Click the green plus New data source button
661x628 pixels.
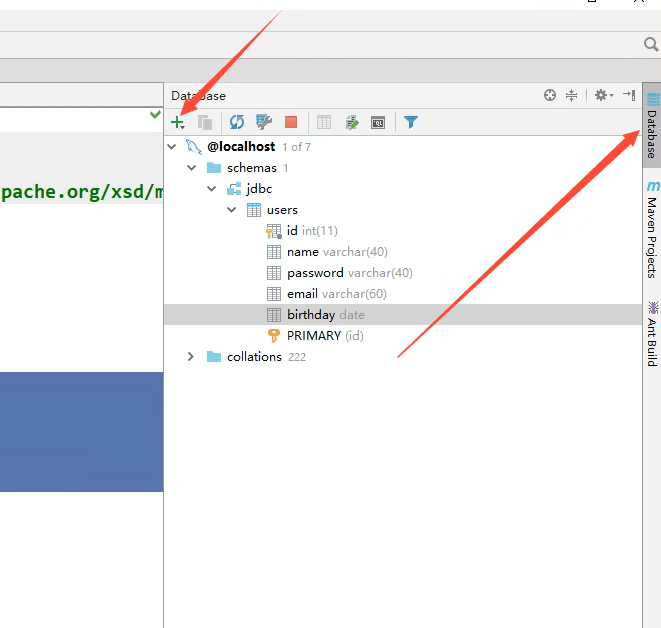click(177, 122)
